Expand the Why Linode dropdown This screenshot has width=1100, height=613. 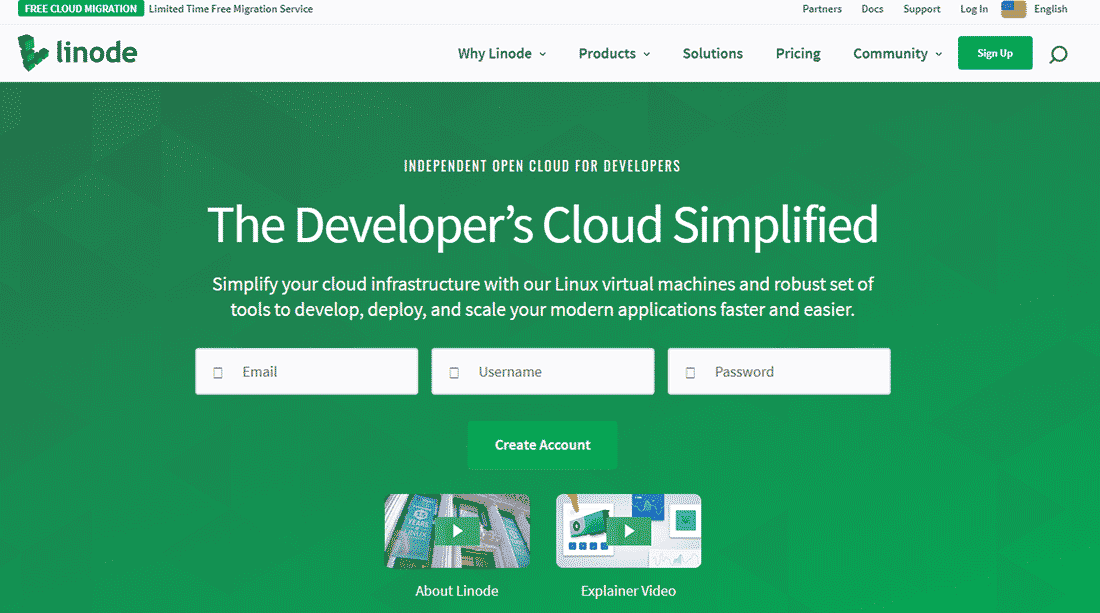501,54
